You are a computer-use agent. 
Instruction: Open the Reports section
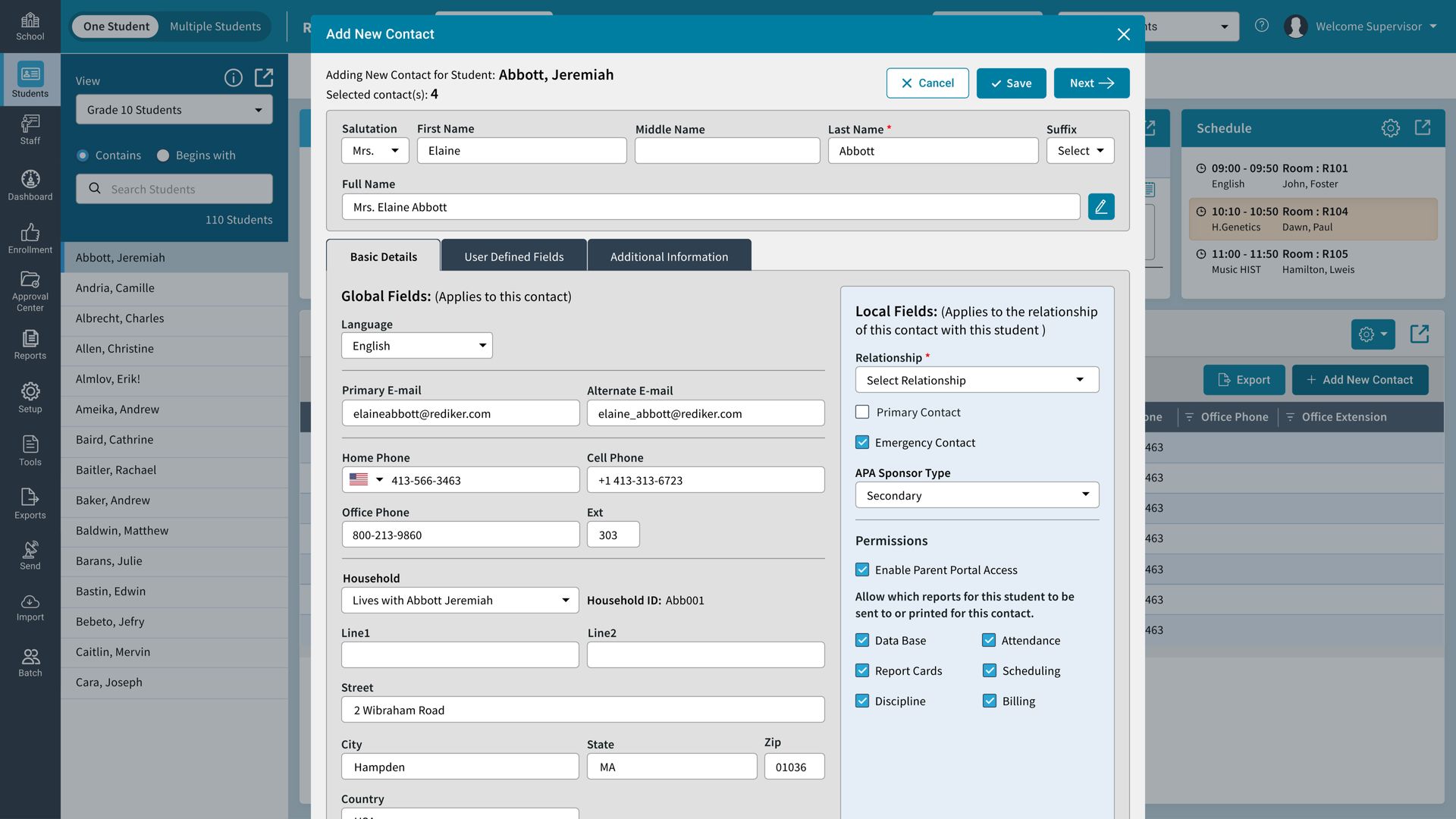[x=30, y=345]
